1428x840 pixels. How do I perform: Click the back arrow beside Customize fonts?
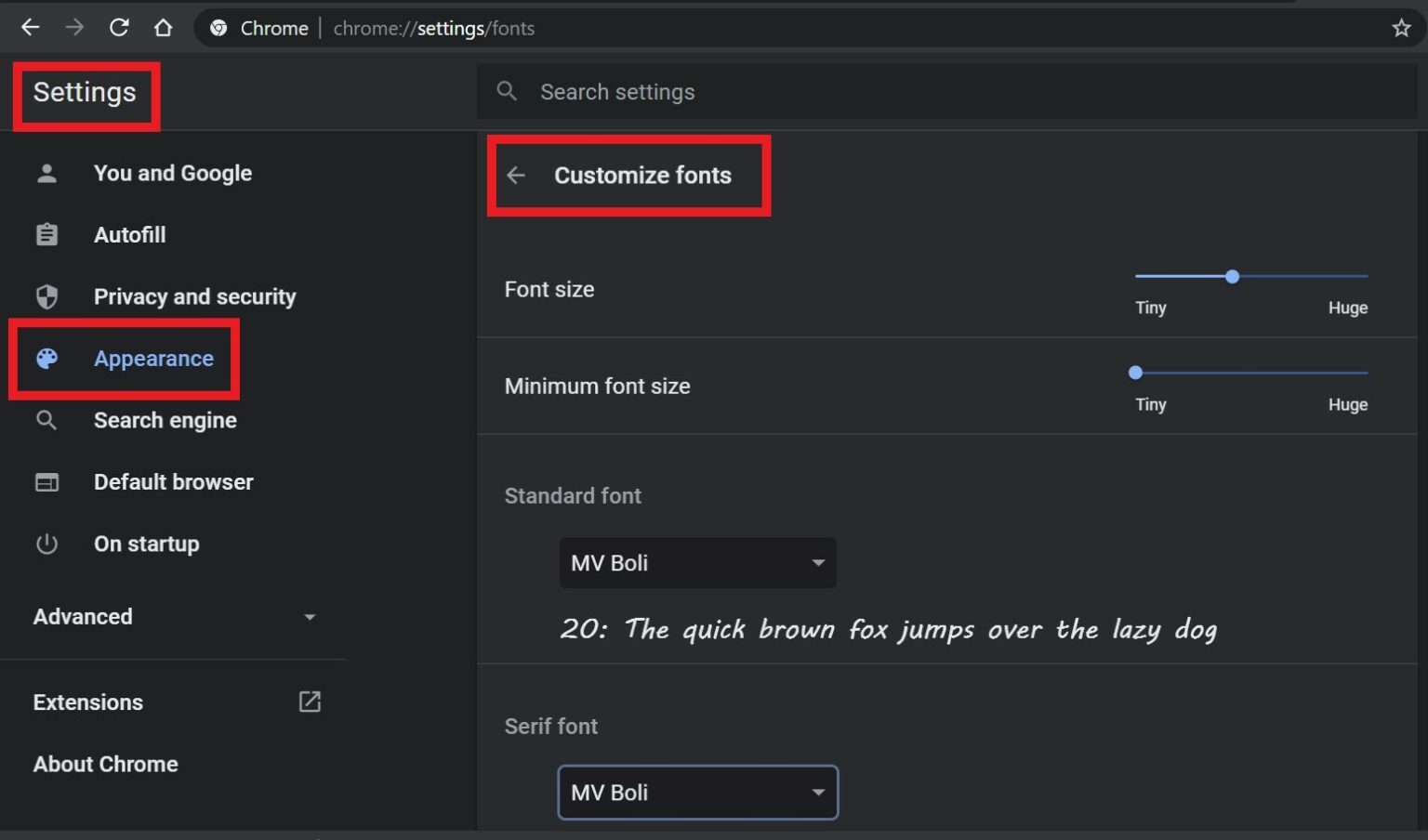(517, 176)
